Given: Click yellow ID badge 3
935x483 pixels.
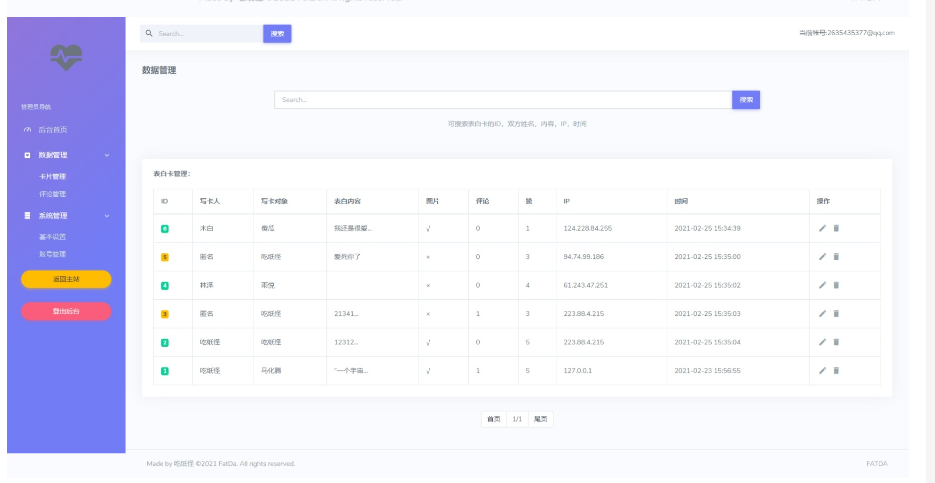Looking at the screenshot, I should point(165,314).
